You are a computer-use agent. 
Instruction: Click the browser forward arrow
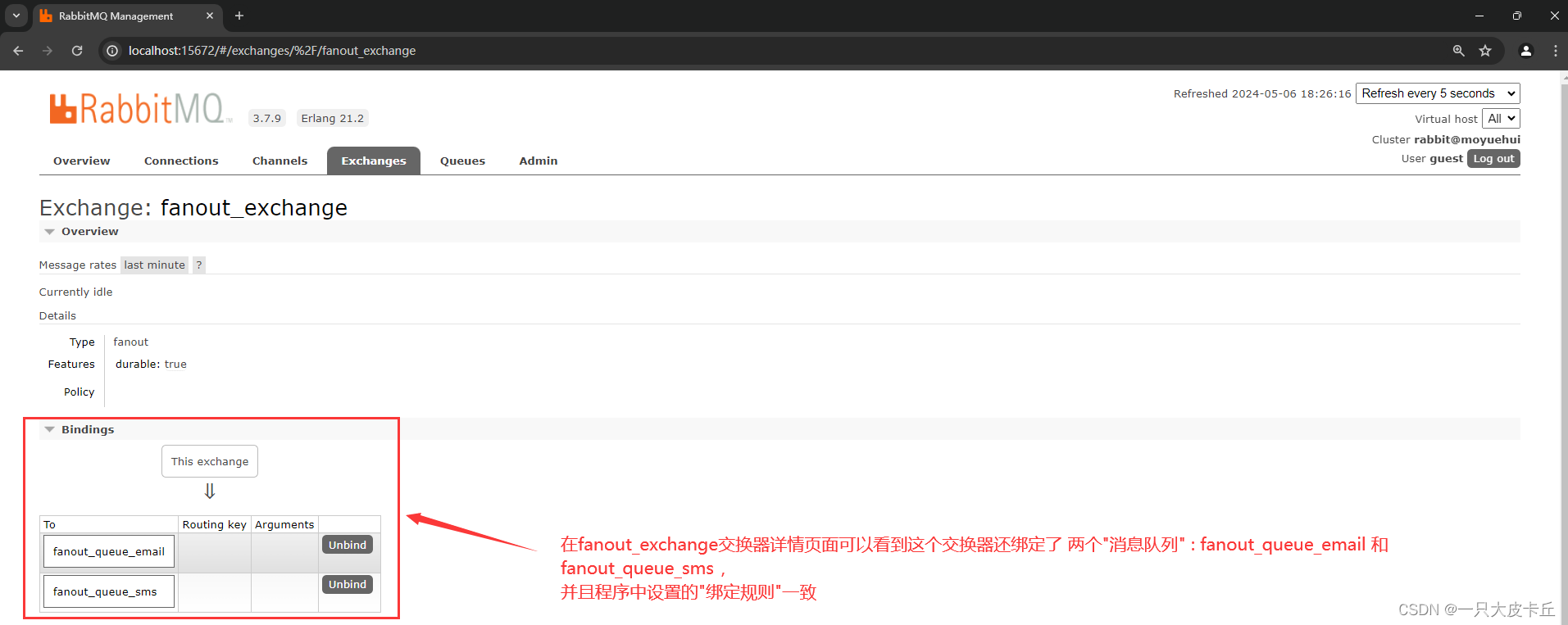[x=48, y=51]
